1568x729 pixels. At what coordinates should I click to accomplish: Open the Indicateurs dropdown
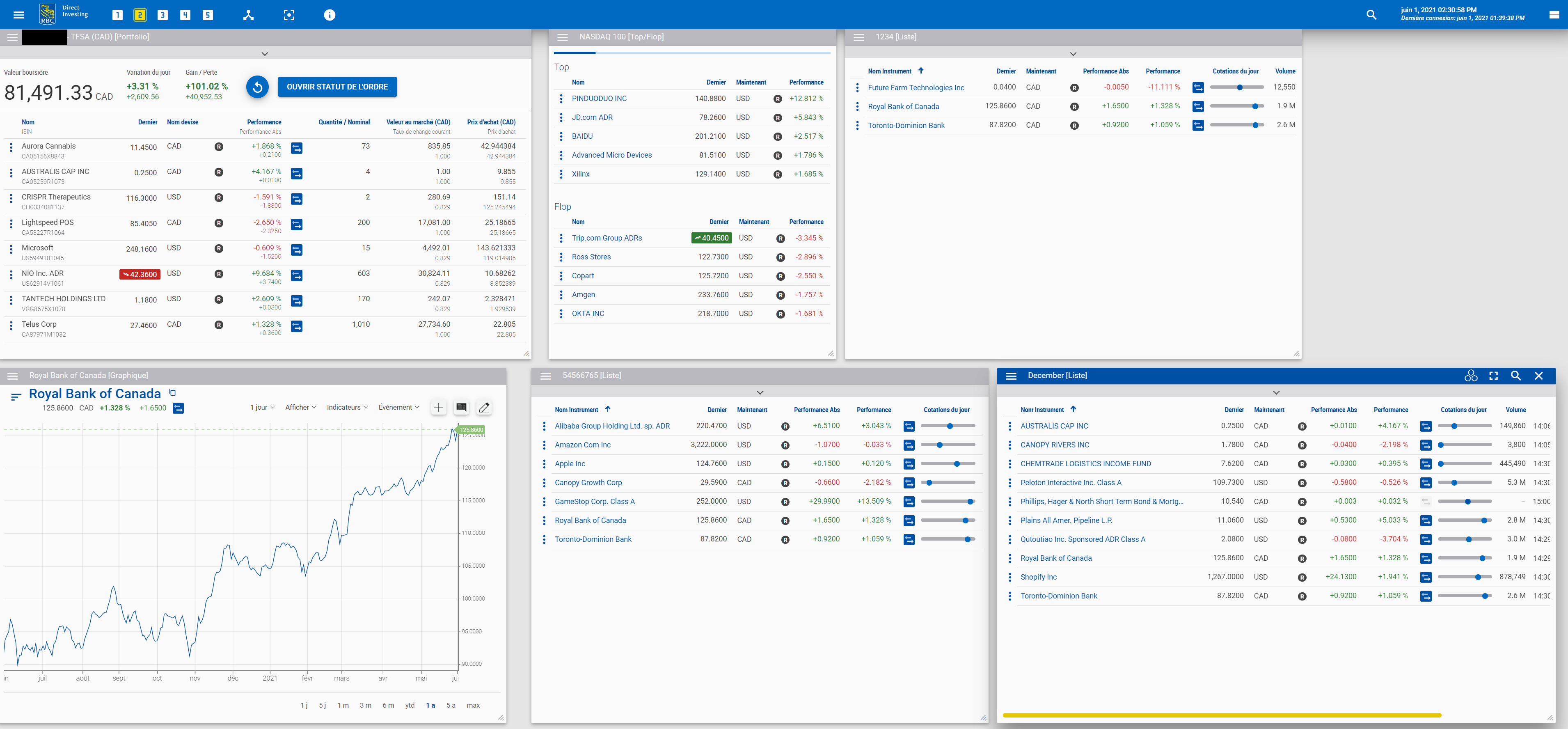coord(347,408)
